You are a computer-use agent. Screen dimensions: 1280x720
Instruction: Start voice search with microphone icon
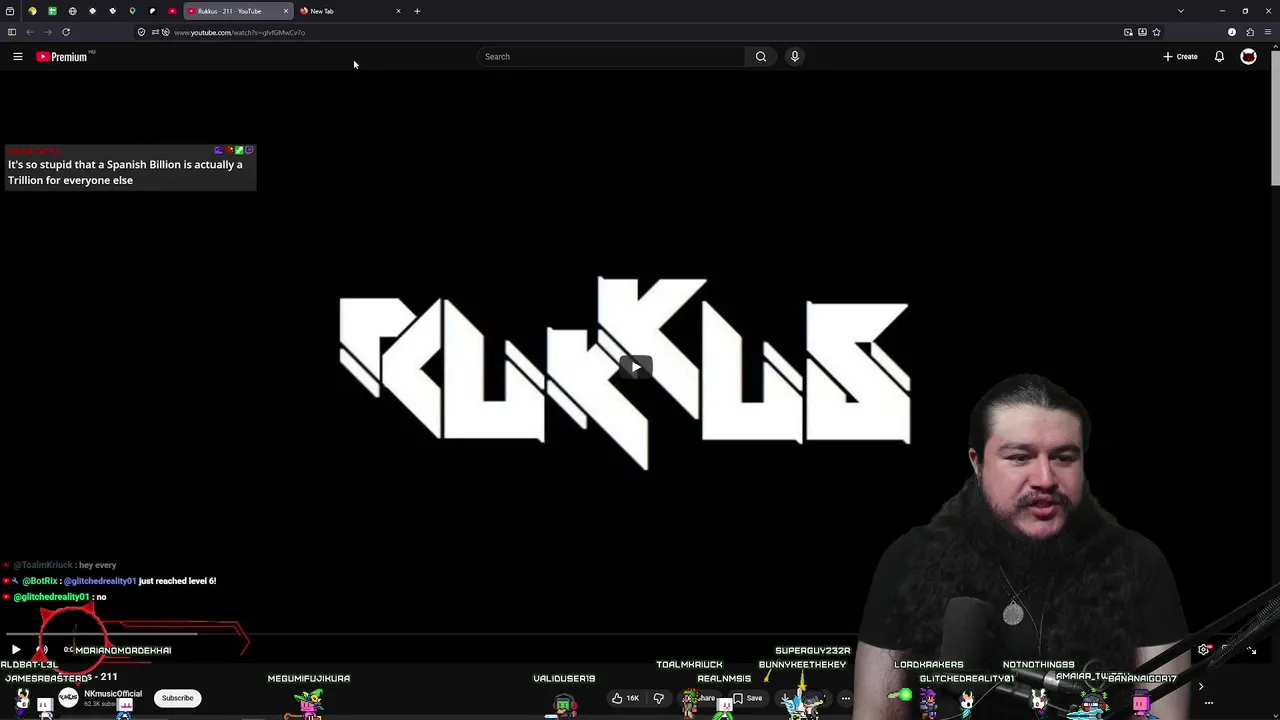pos(795,57)
